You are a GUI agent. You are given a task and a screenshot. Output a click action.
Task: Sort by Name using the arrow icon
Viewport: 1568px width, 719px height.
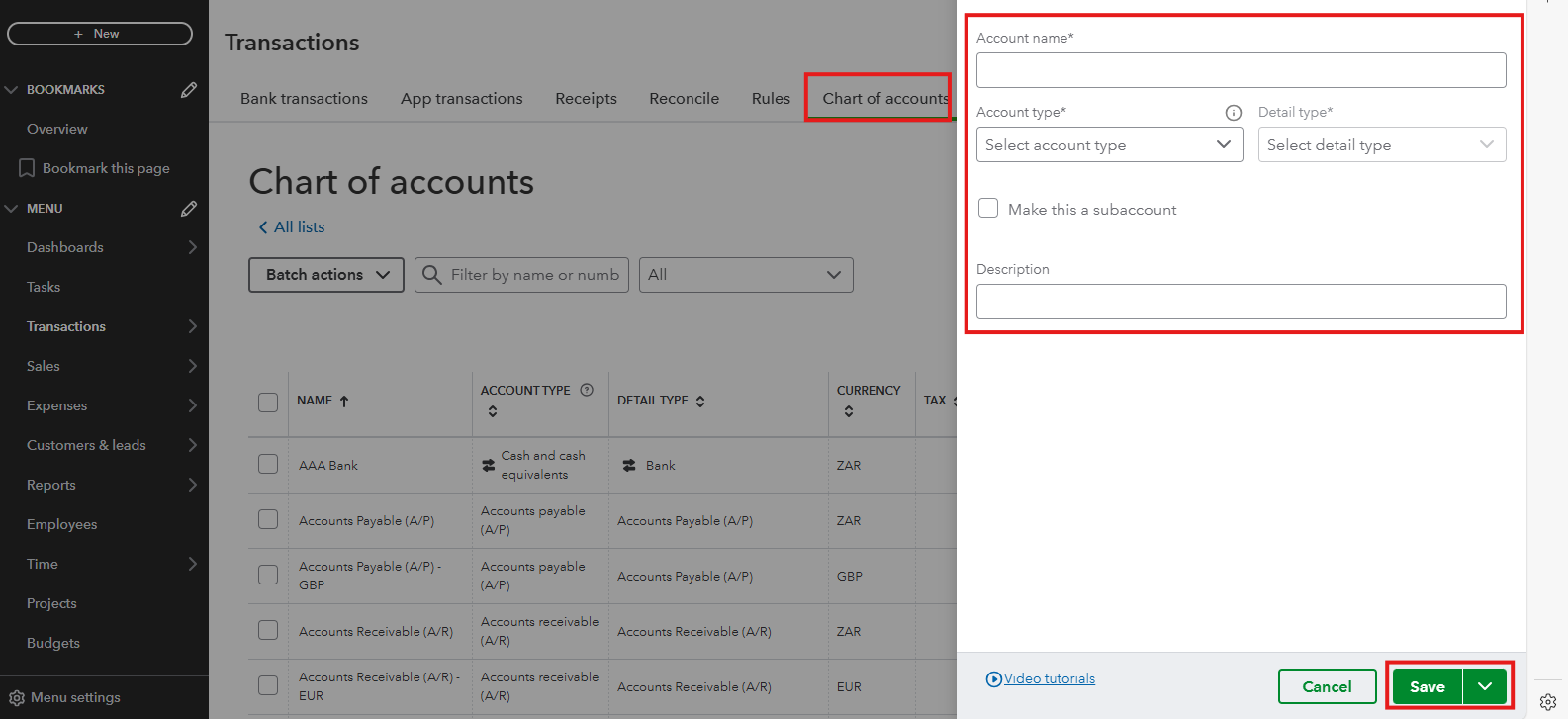344,402
